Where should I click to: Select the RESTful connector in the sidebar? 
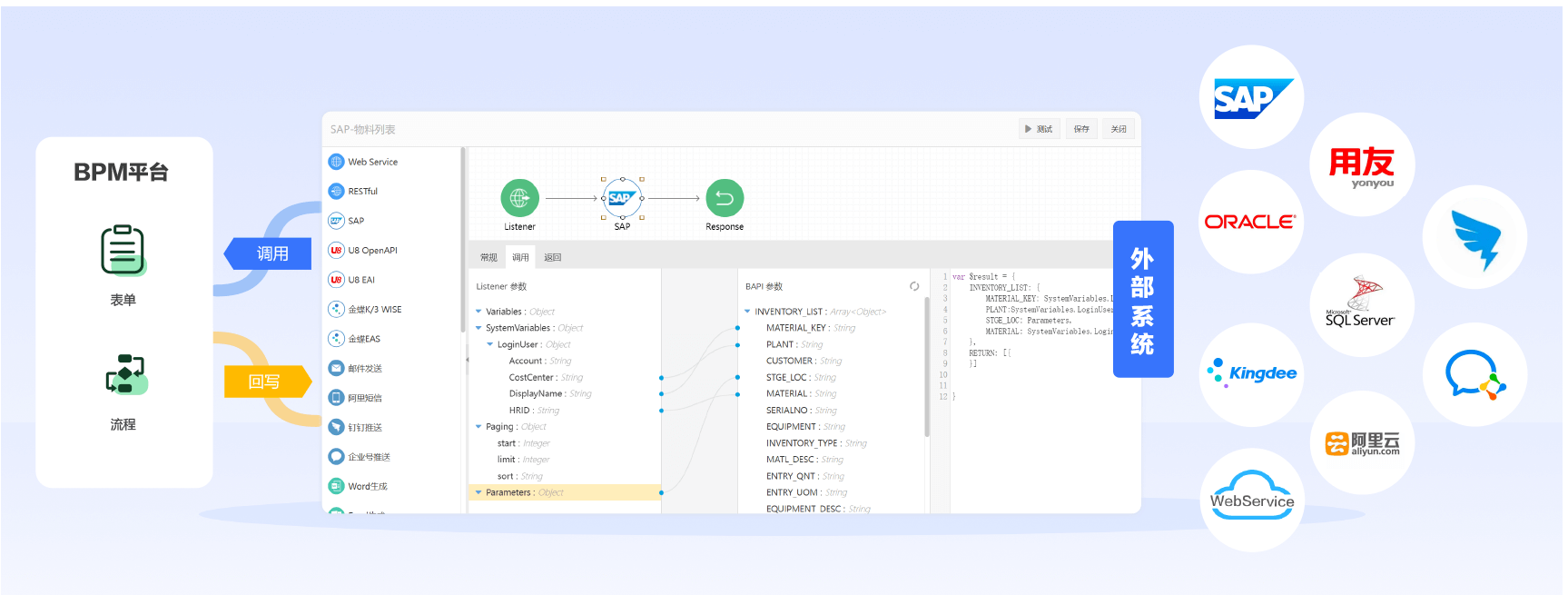353,191
